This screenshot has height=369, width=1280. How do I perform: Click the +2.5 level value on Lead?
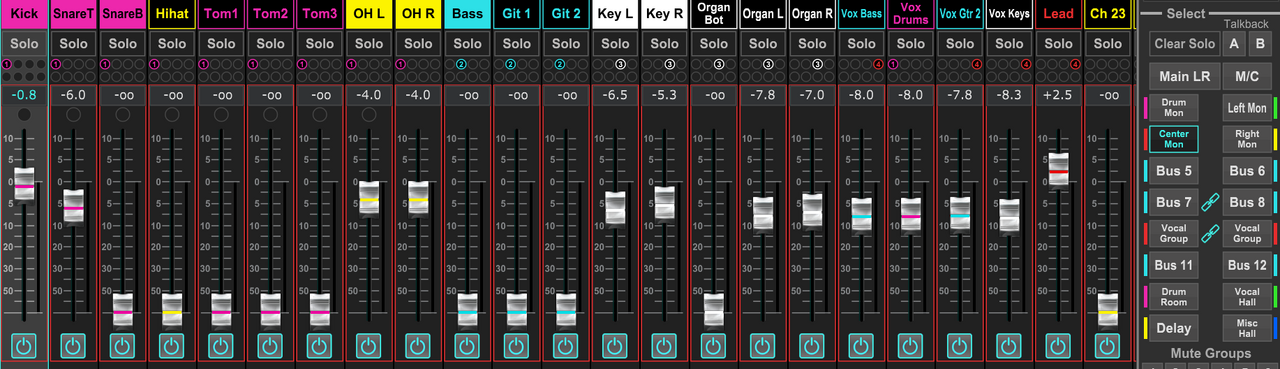1059,95
